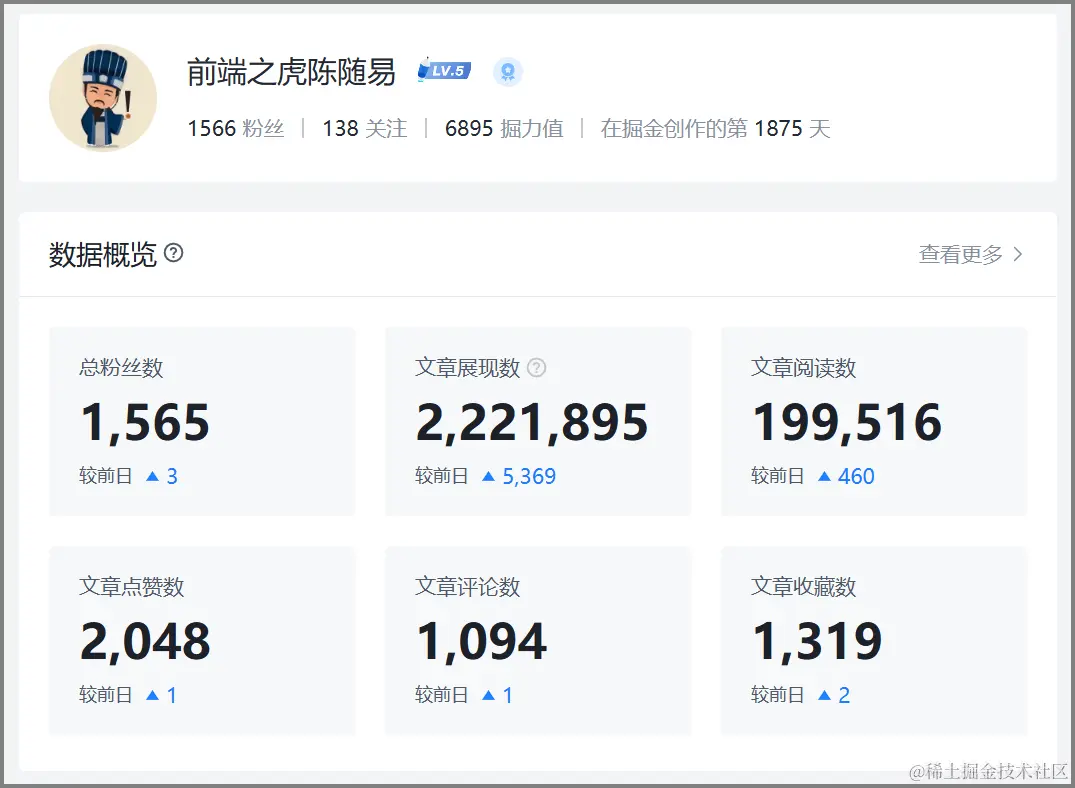
Task: Click the up arrow under 文章展现数
Action: click(489, 476)
